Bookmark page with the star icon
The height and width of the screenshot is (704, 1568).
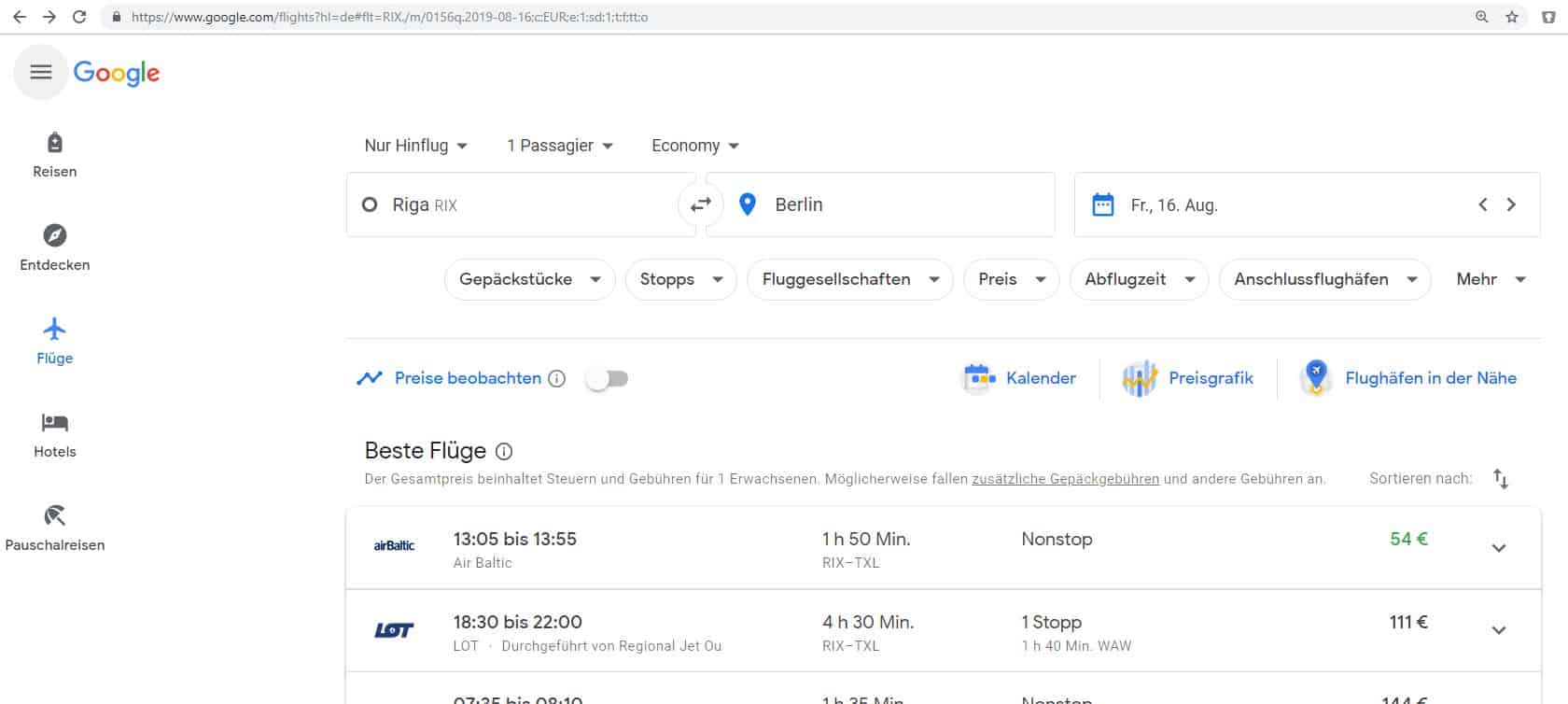coord(1512,17)
